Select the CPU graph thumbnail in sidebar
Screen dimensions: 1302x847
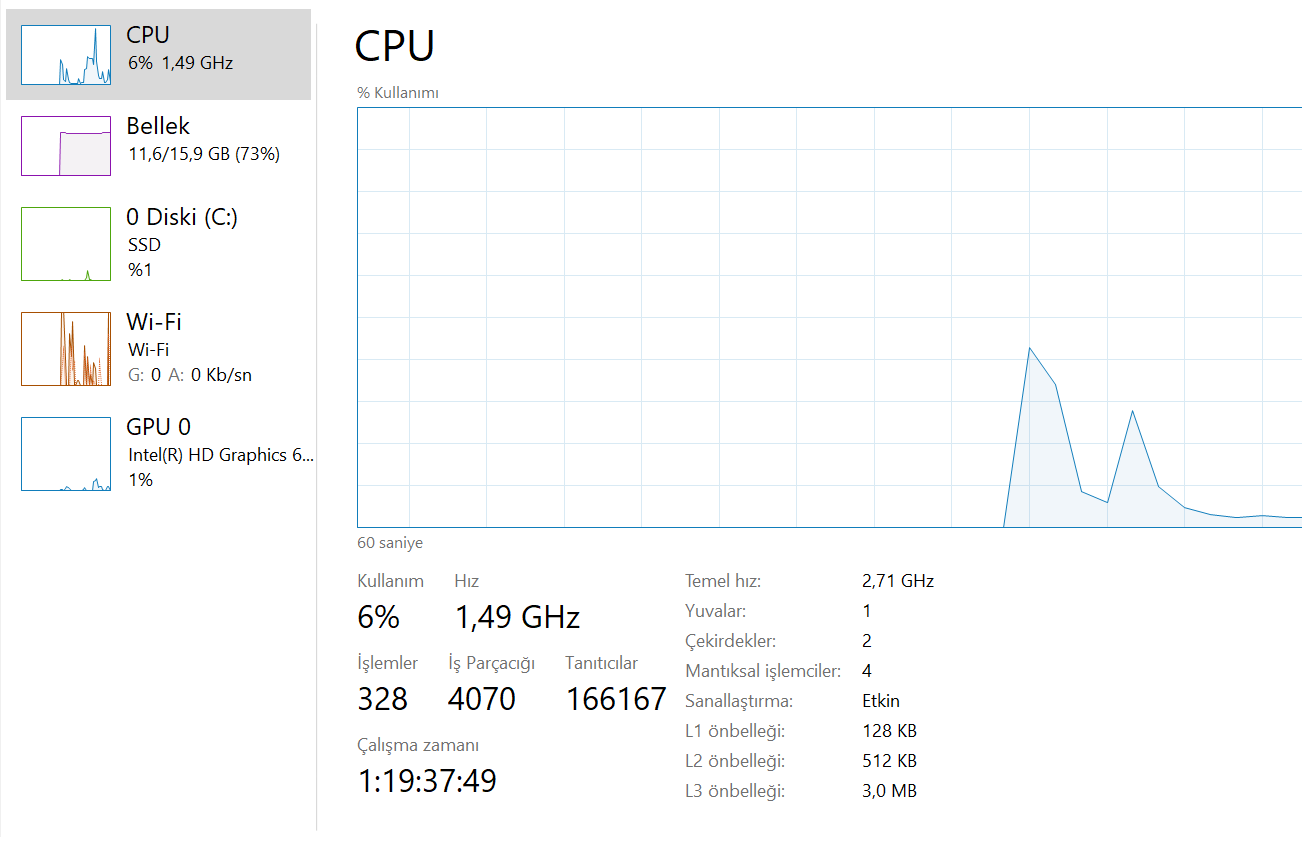65,52
